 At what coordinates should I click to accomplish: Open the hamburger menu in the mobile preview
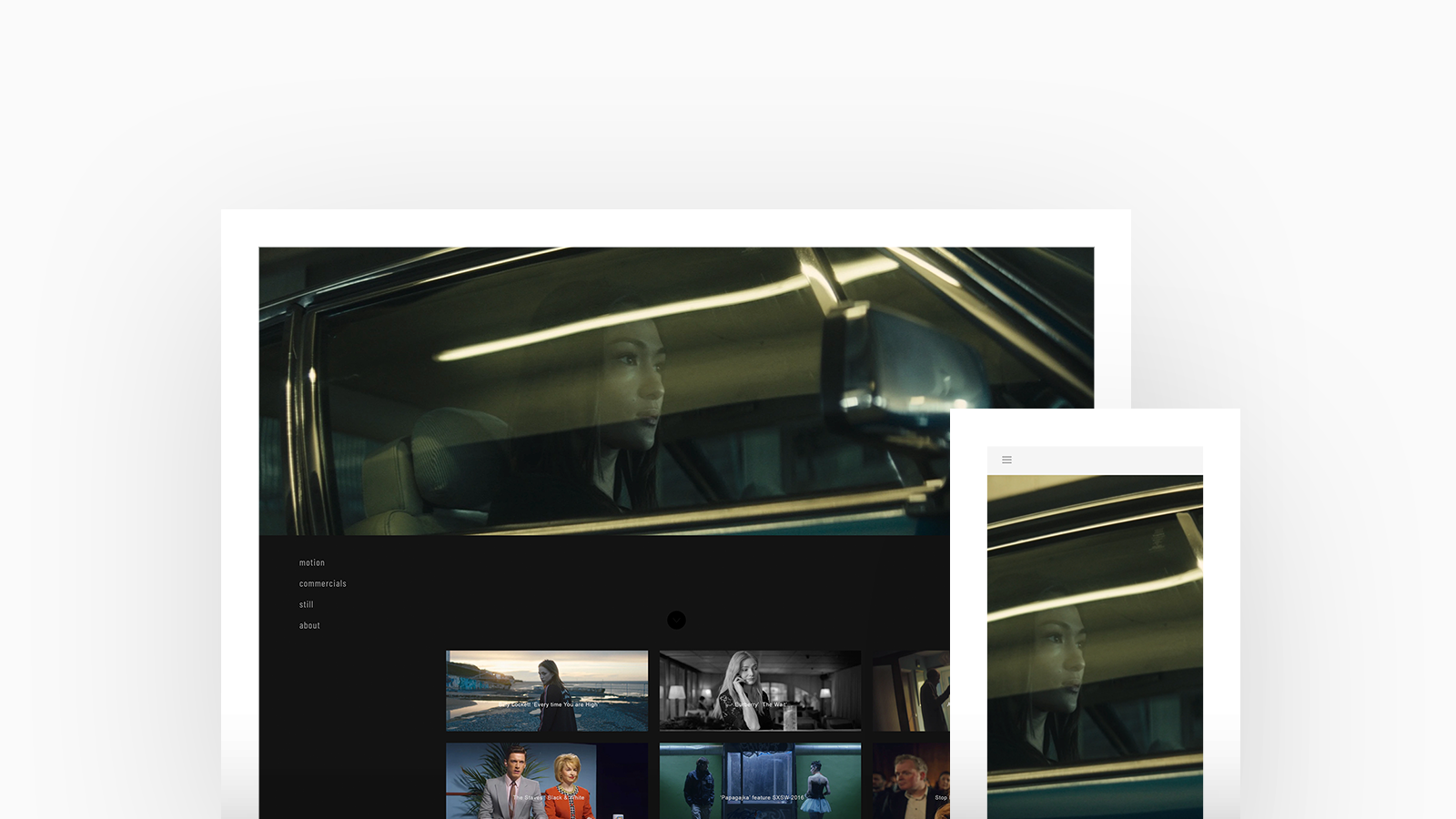tap(1006, 460)
